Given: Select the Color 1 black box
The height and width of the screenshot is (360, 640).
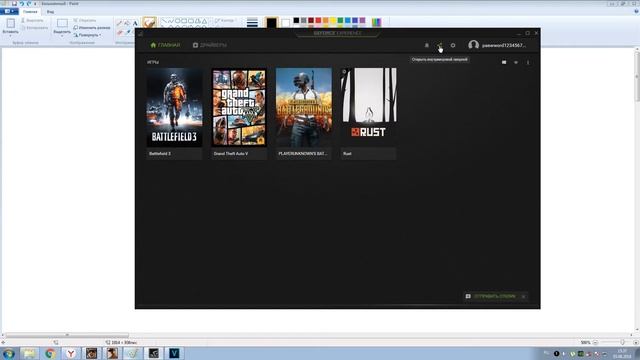Looking at the screenshot, I should click(x=271, y=23).
